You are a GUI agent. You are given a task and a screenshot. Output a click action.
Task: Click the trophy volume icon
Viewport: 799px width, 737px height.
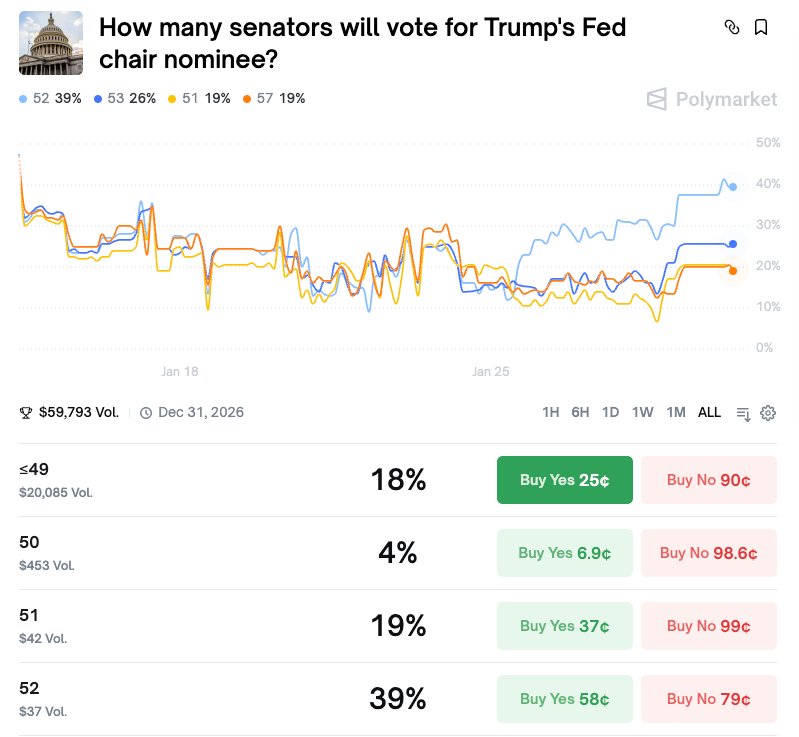[x=26, y=413]
